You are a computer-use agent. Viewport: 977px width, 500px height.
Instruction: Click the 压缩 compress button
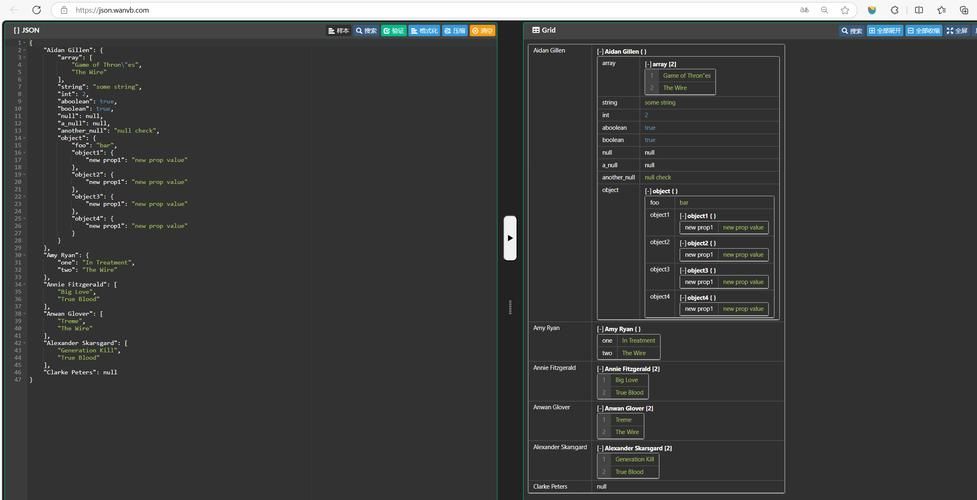(455, 31)
